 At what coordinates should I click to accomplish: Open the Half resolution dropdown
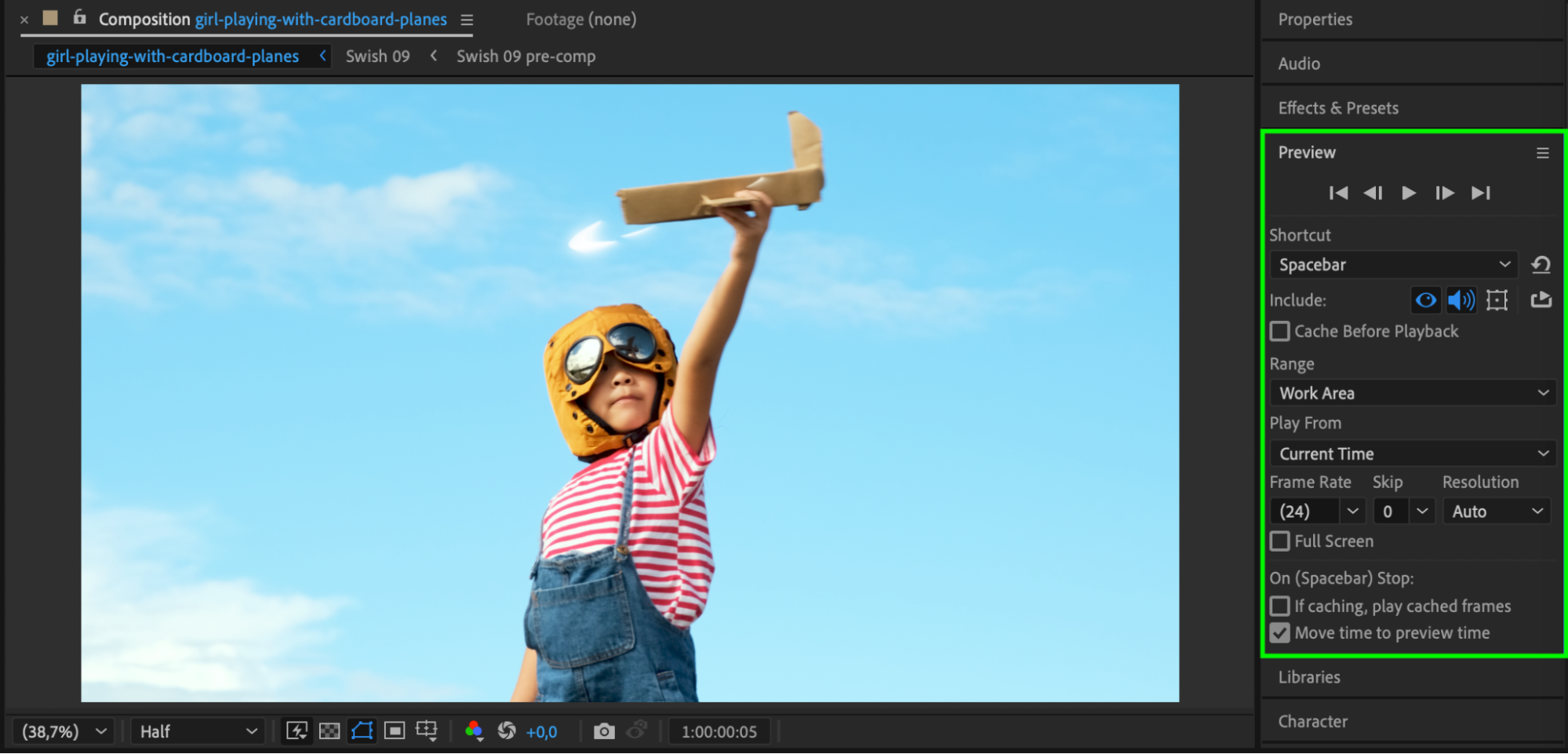pos(198,731)
